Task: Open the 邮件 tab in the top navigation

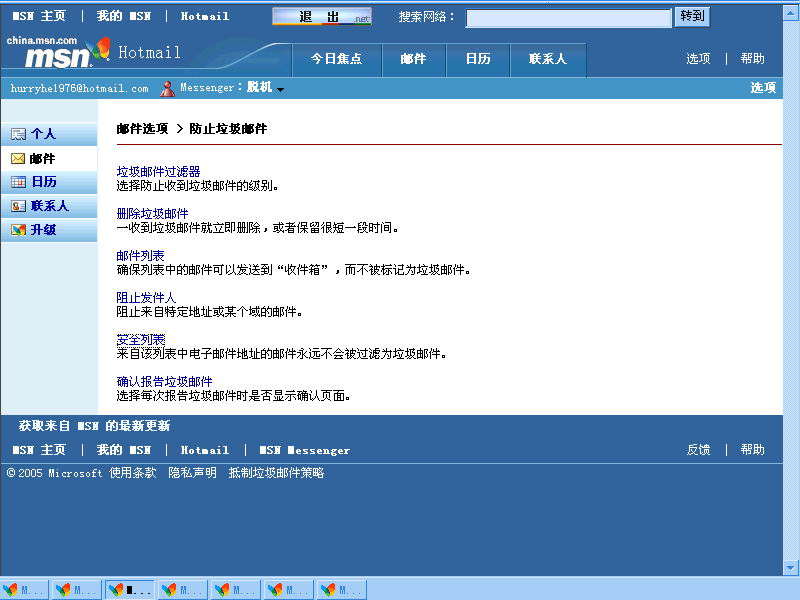Action: [x=414, y=59]
